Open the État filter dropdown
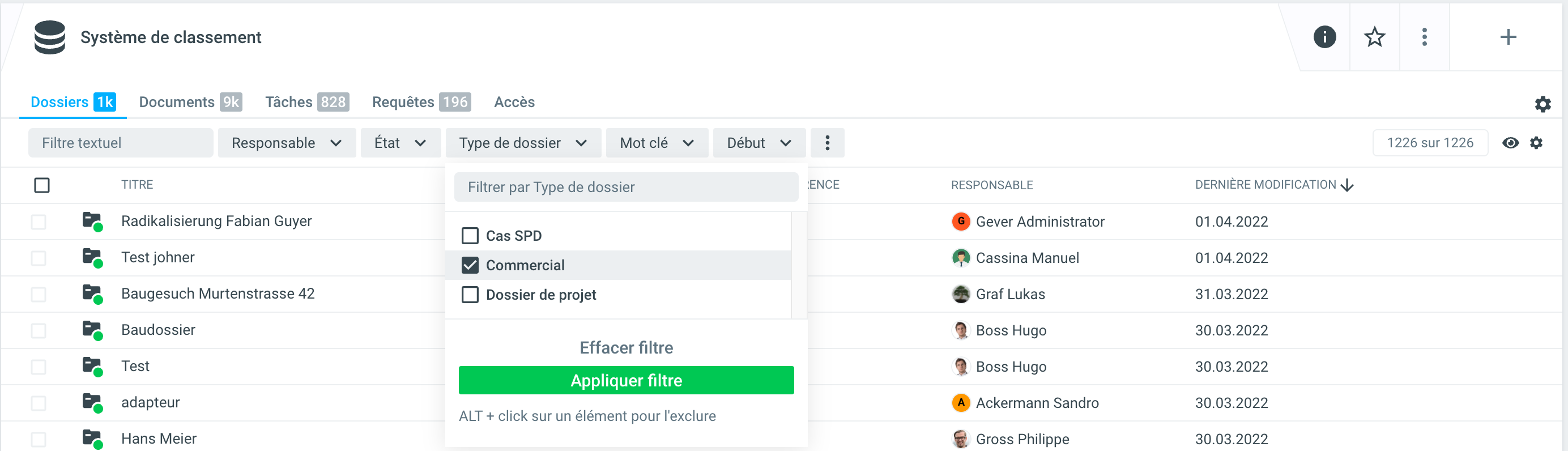The image size is (1568, 451). pyautogui.click(x=400, y=143)
